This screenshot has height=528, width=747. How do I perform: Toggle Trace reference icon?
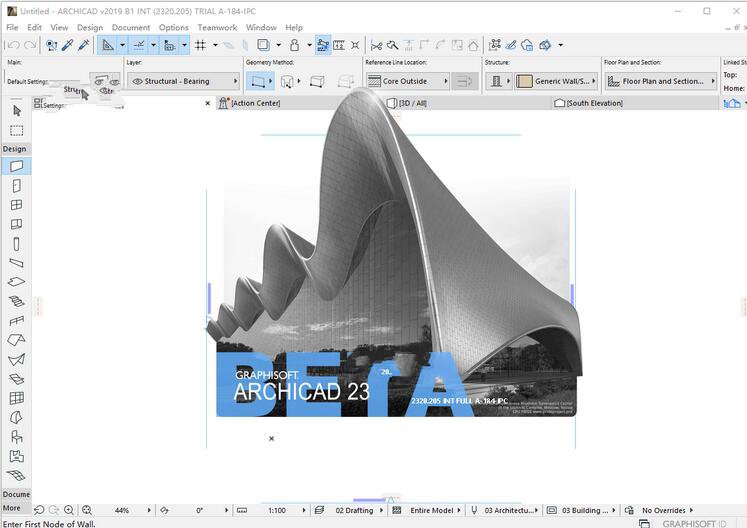pos(263,45)
